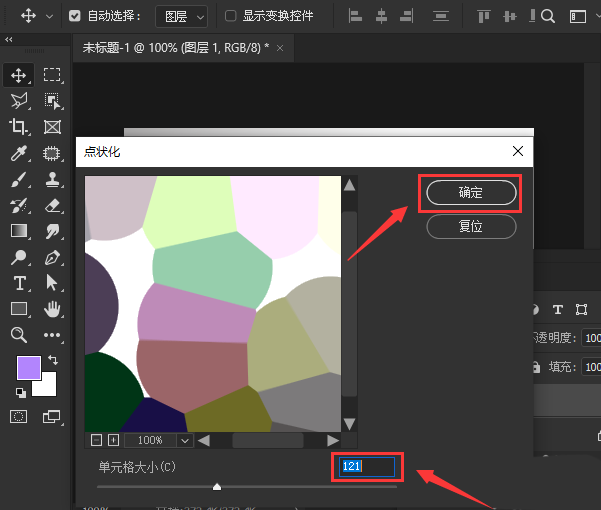The image size is (601, 510).
Task: Align horizontal centers in options bar
Action: pos(381,16)
